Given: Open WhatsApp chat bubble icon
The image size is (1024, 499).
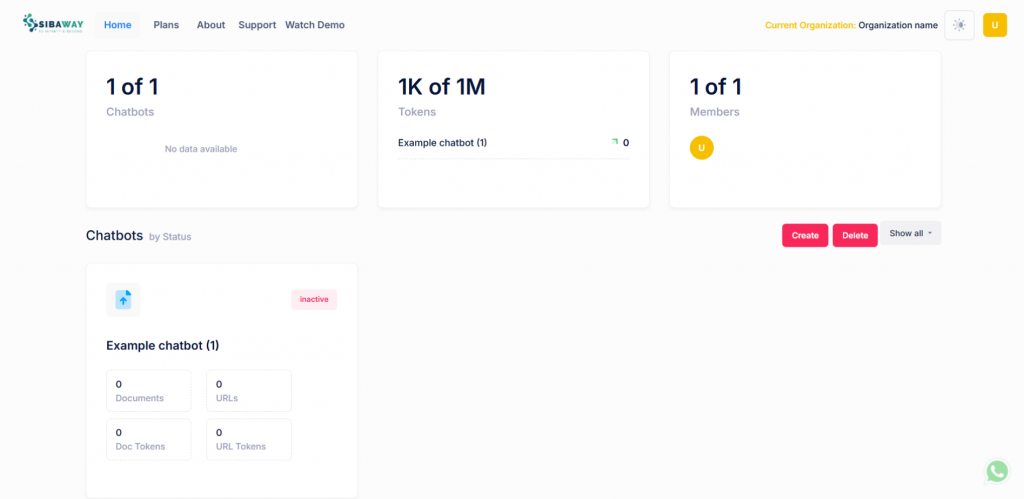Looking at the screenshot, I should (997, 471).
